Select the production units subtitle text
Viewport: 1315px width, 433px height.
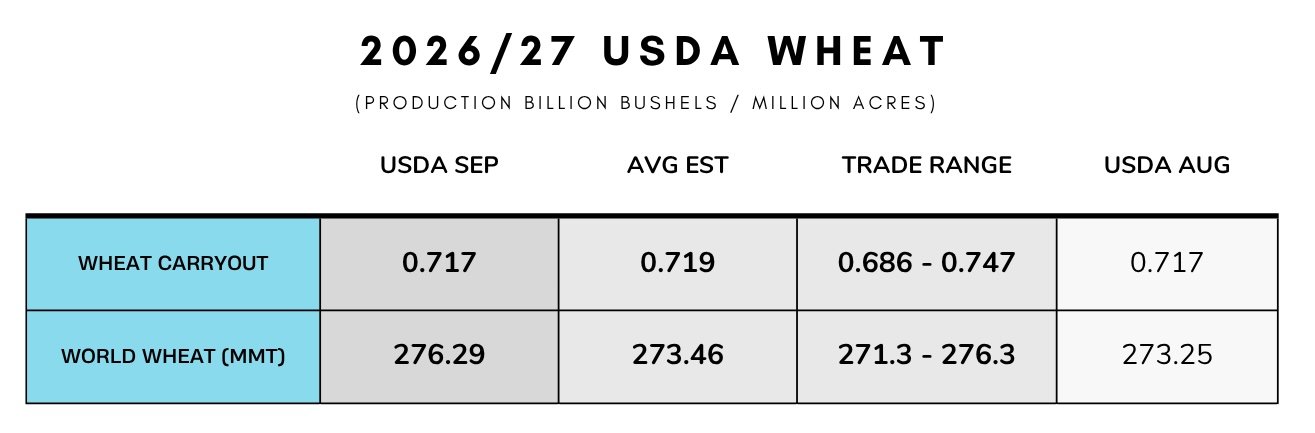(646, 104)
